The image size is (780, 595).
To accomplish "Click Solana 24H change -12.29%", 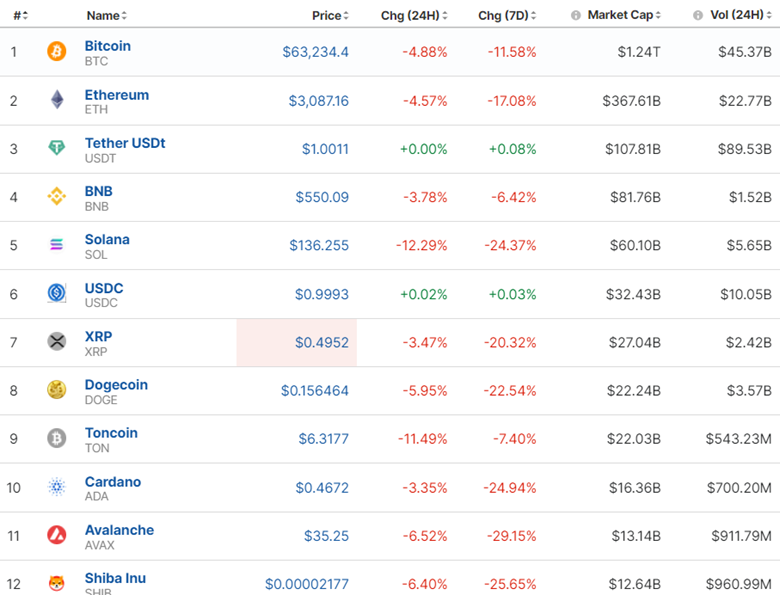I will (x=422, y=245).
